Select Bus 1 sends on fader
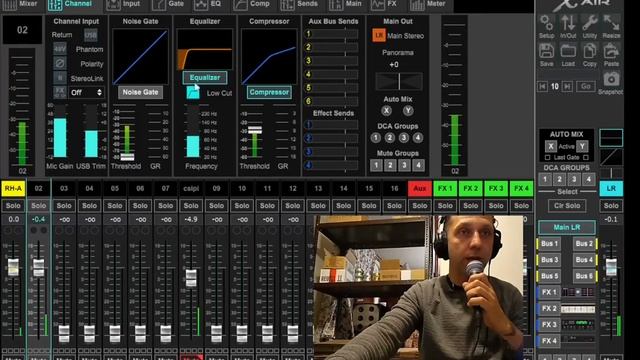The width and height of the screenshot is (640, 360). point(549,244)
